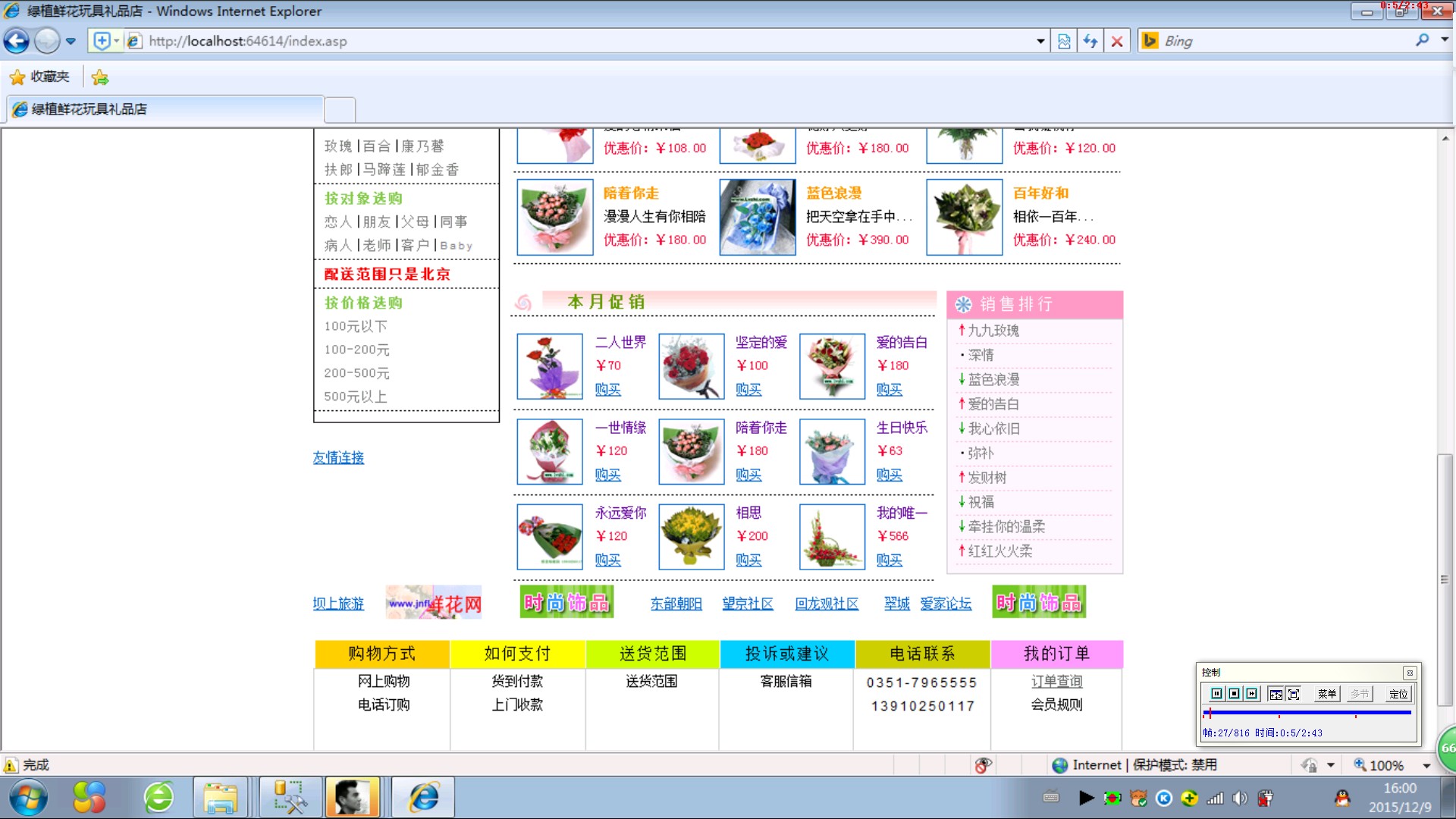Open the 坝上旅游 partner link
The image size is (1456, 819).
pyautogui.click(x=338, y=603)
